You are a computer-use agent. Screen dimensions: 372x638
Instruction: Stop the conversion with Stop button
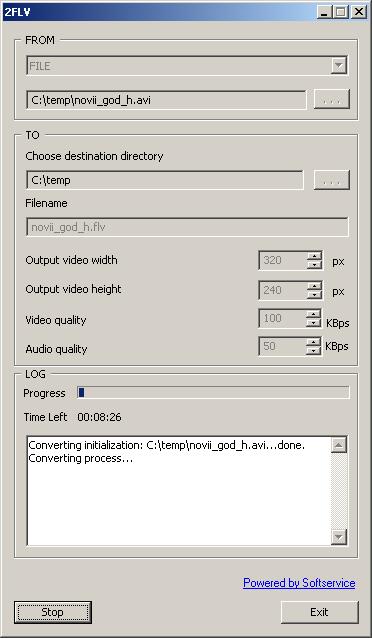click(x=53, y=612)
